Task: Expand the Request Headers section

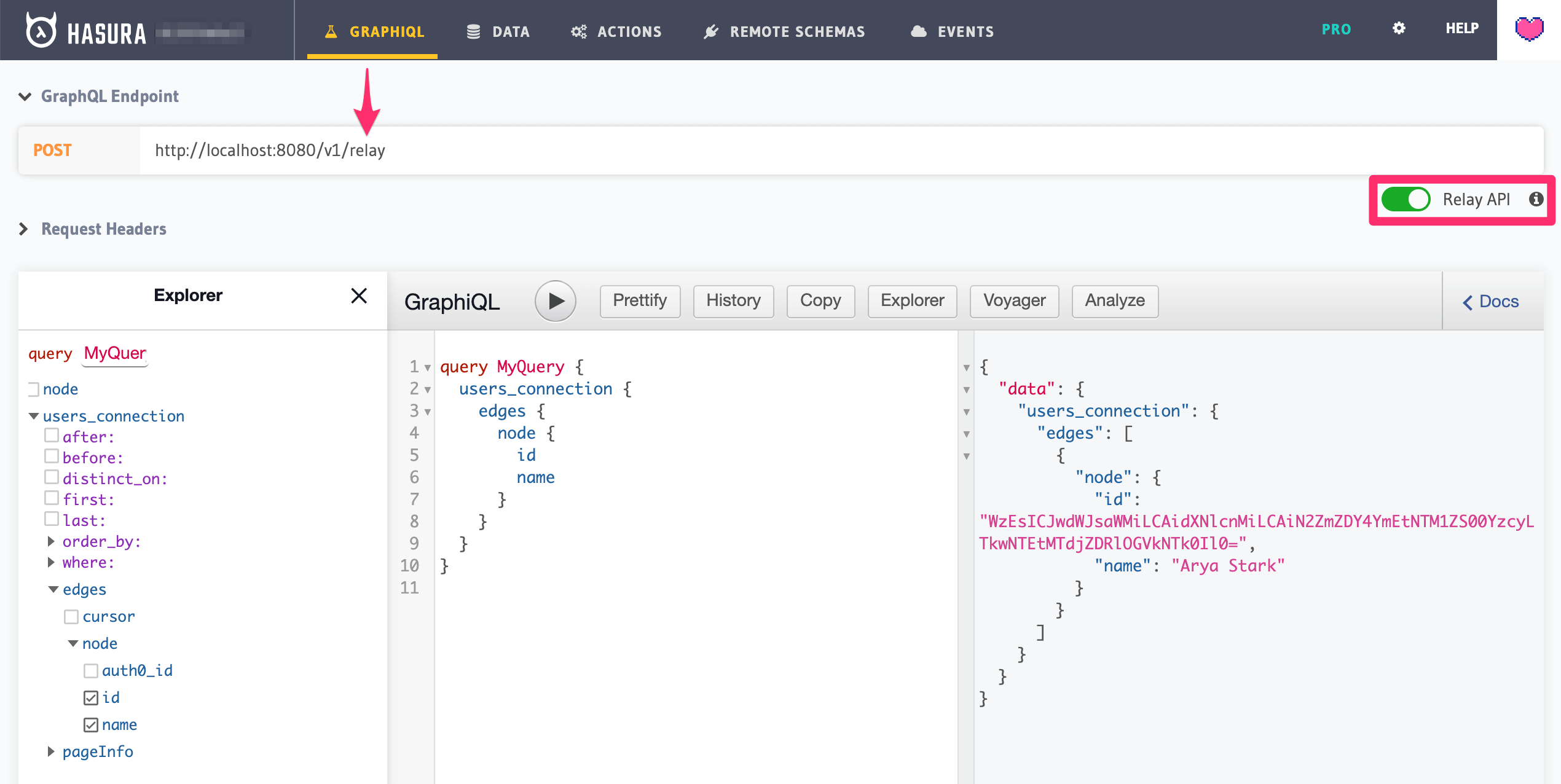Action: click(x=24, y=229)
